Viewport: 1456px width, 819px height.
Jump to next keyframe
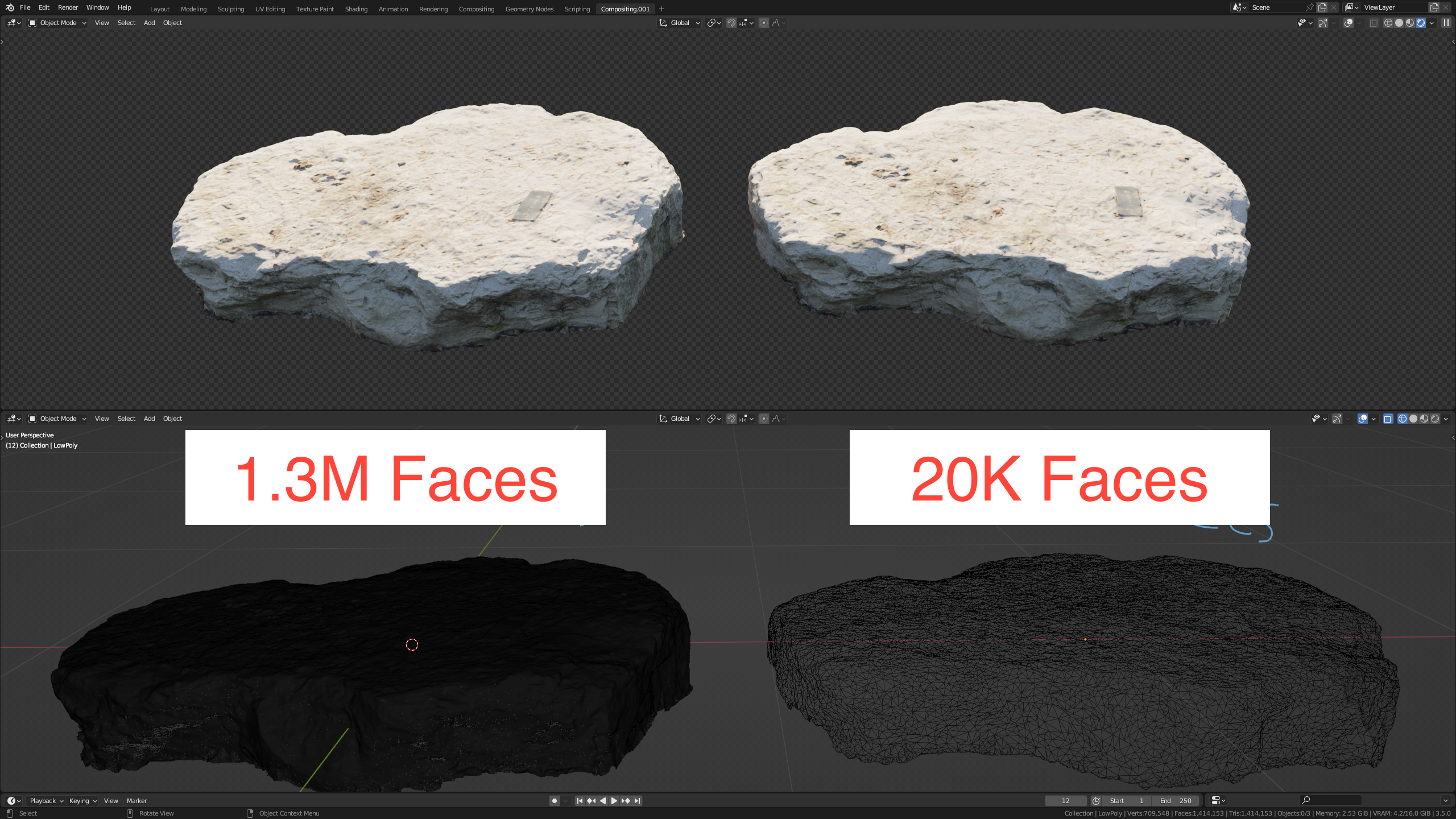pos(626,801)
